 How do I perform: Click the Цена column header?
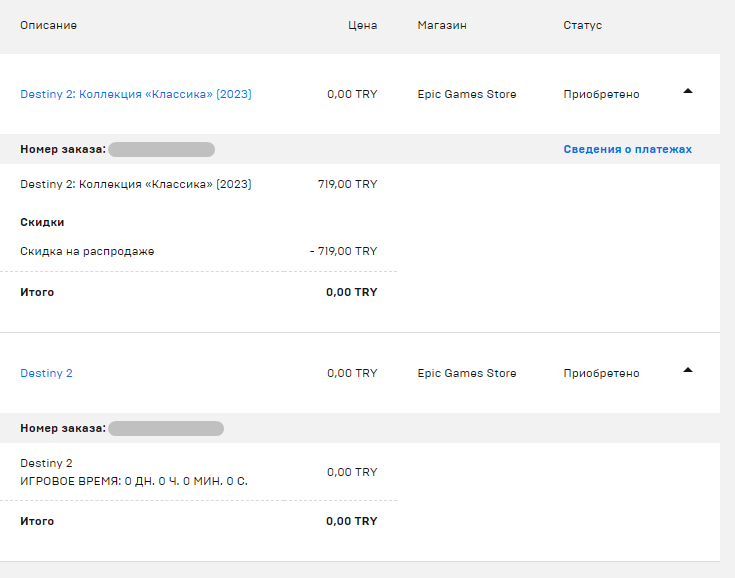[362, 25]
